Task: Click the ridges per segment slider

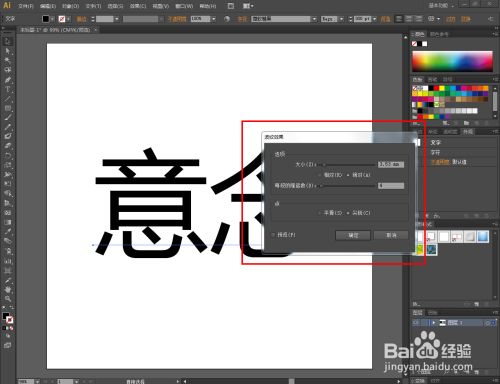Action: point(347,186)
